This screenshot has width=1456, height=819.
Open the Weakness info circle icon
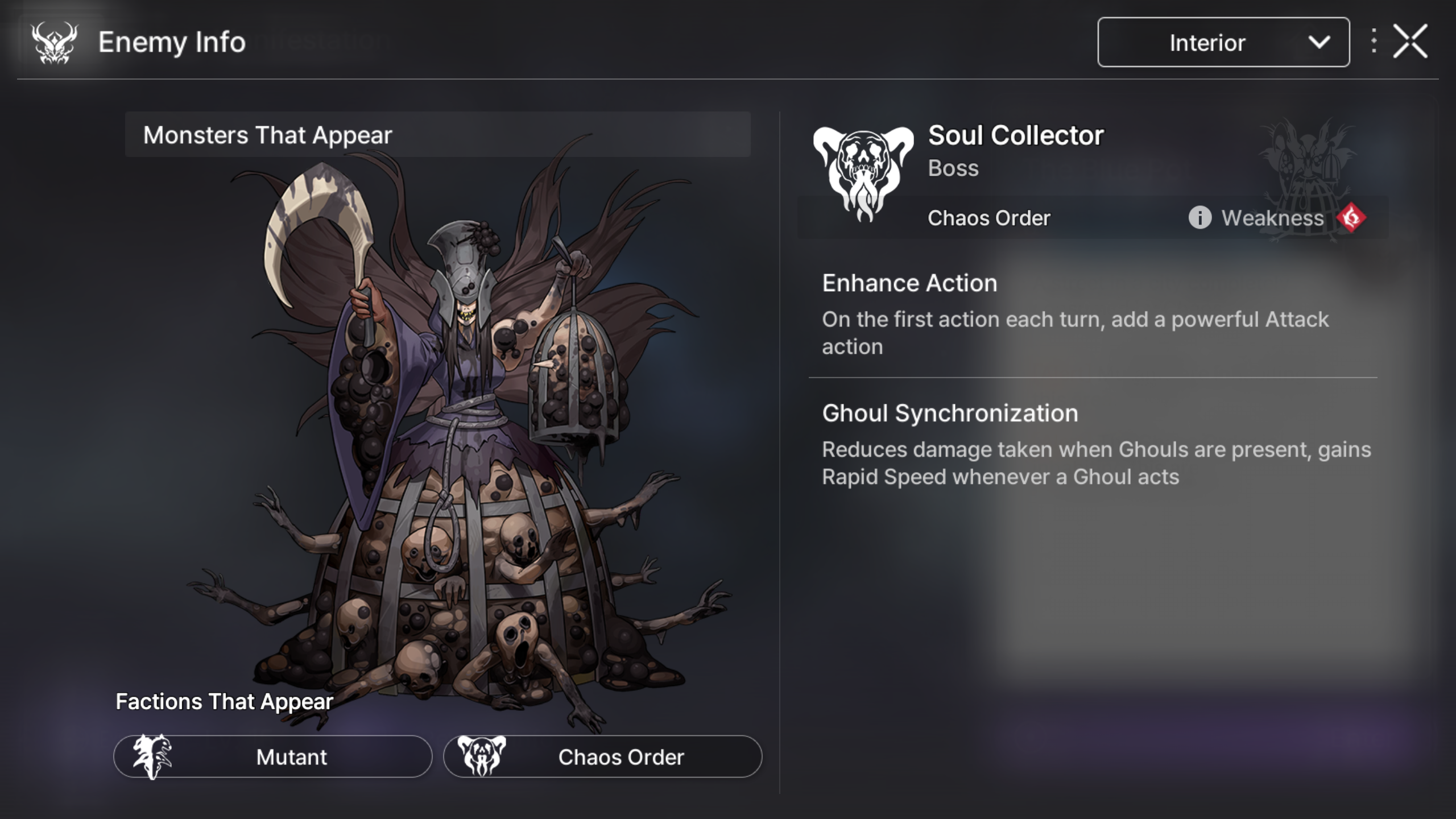[x=1199, y=218]
